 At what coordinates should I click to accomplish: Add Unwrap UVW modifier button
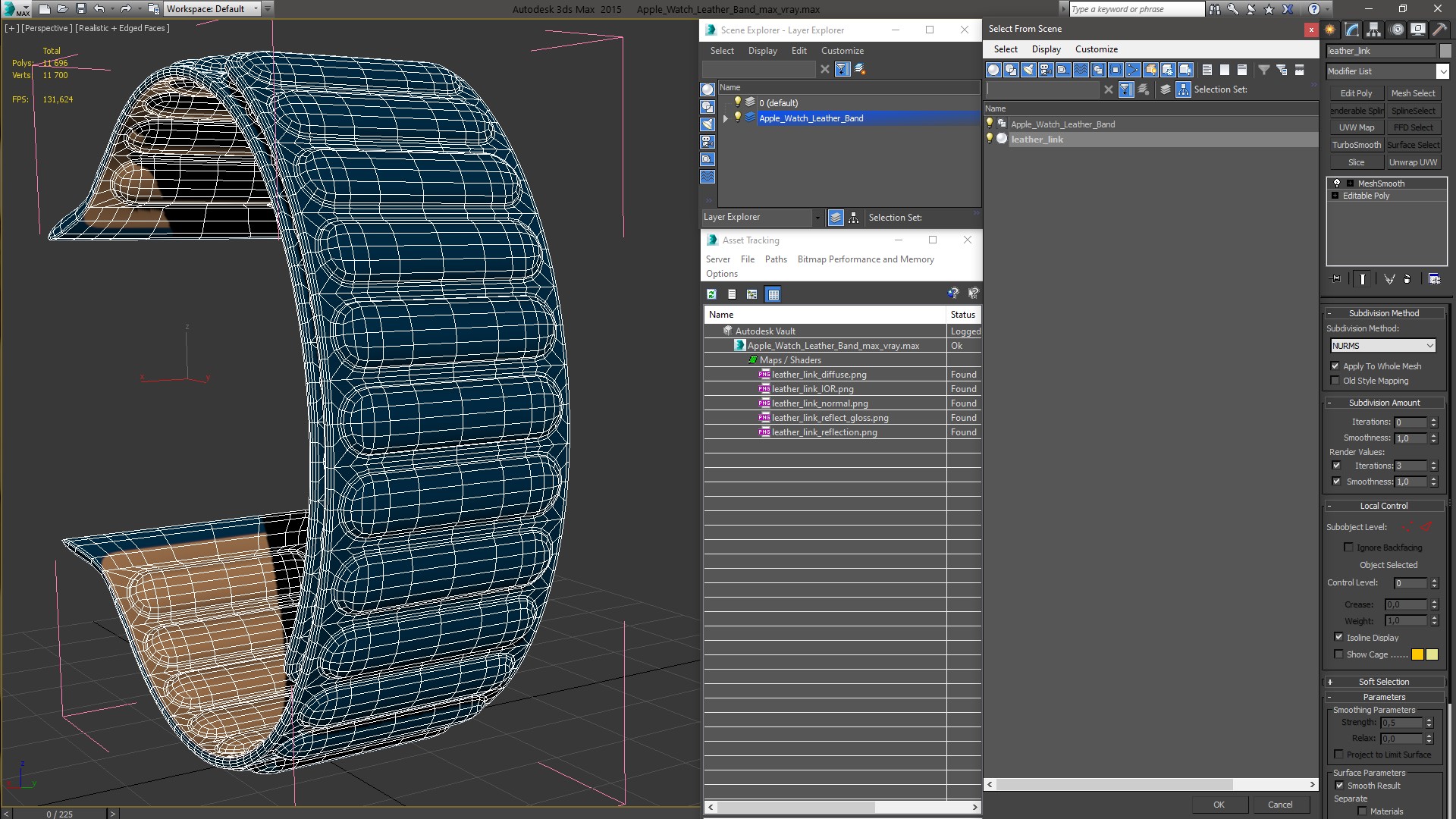(x=1413, y=162)
